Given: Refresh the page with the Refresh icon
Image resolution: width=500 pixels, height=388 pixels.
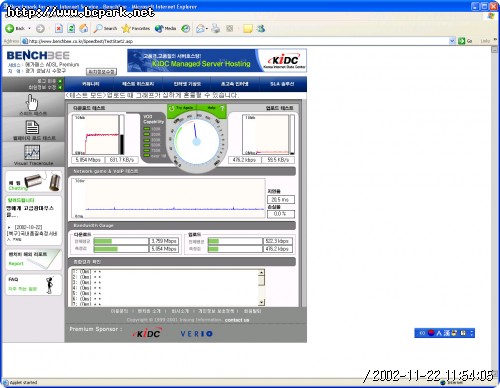Looking at the screenshot, I should (x=71, y=29).
